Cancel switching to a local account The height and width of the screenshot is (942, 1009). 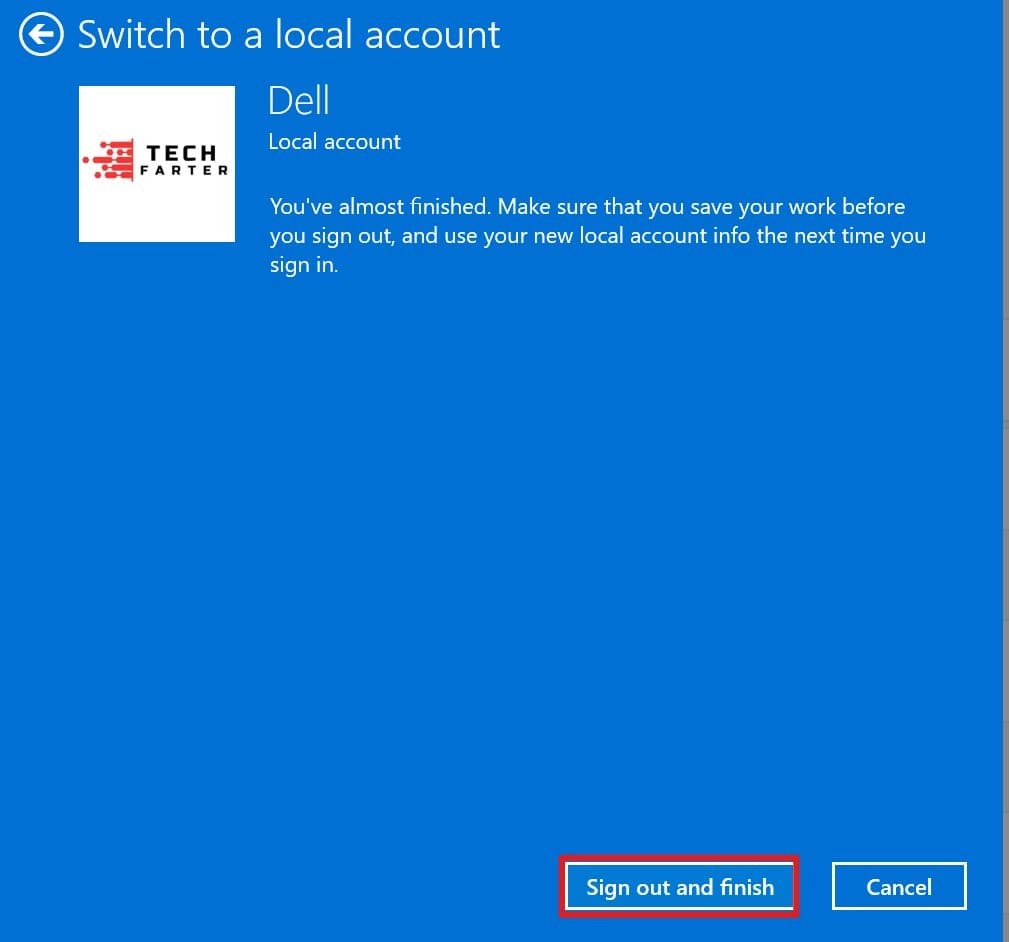(x=898, y=886)
